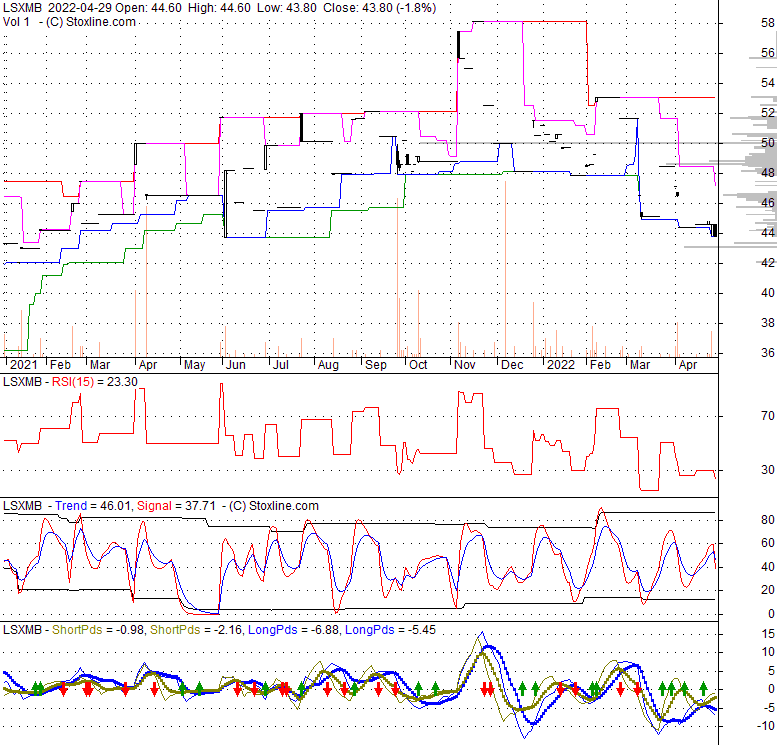Image resolution: width=778 pixels, height=746 pixels.
Task: Jump to the 2022 marker on the time axis
Action: click(x=560, y=366)
